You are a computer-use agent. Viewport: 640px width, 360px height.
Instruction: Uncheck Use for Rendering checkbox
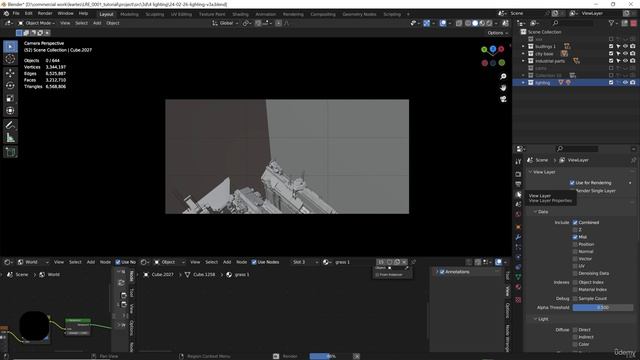pos(572,183)
